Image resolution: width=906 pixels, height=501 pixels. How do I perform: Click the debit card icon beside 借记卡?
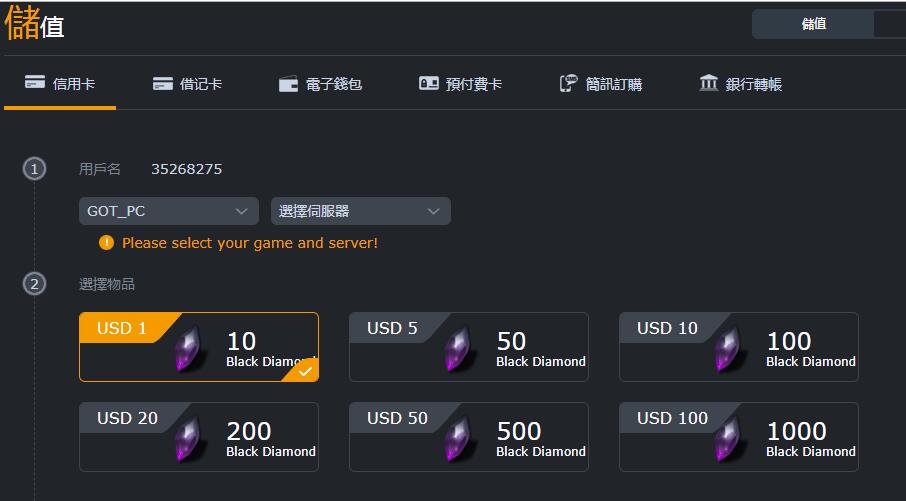point(162,84)
